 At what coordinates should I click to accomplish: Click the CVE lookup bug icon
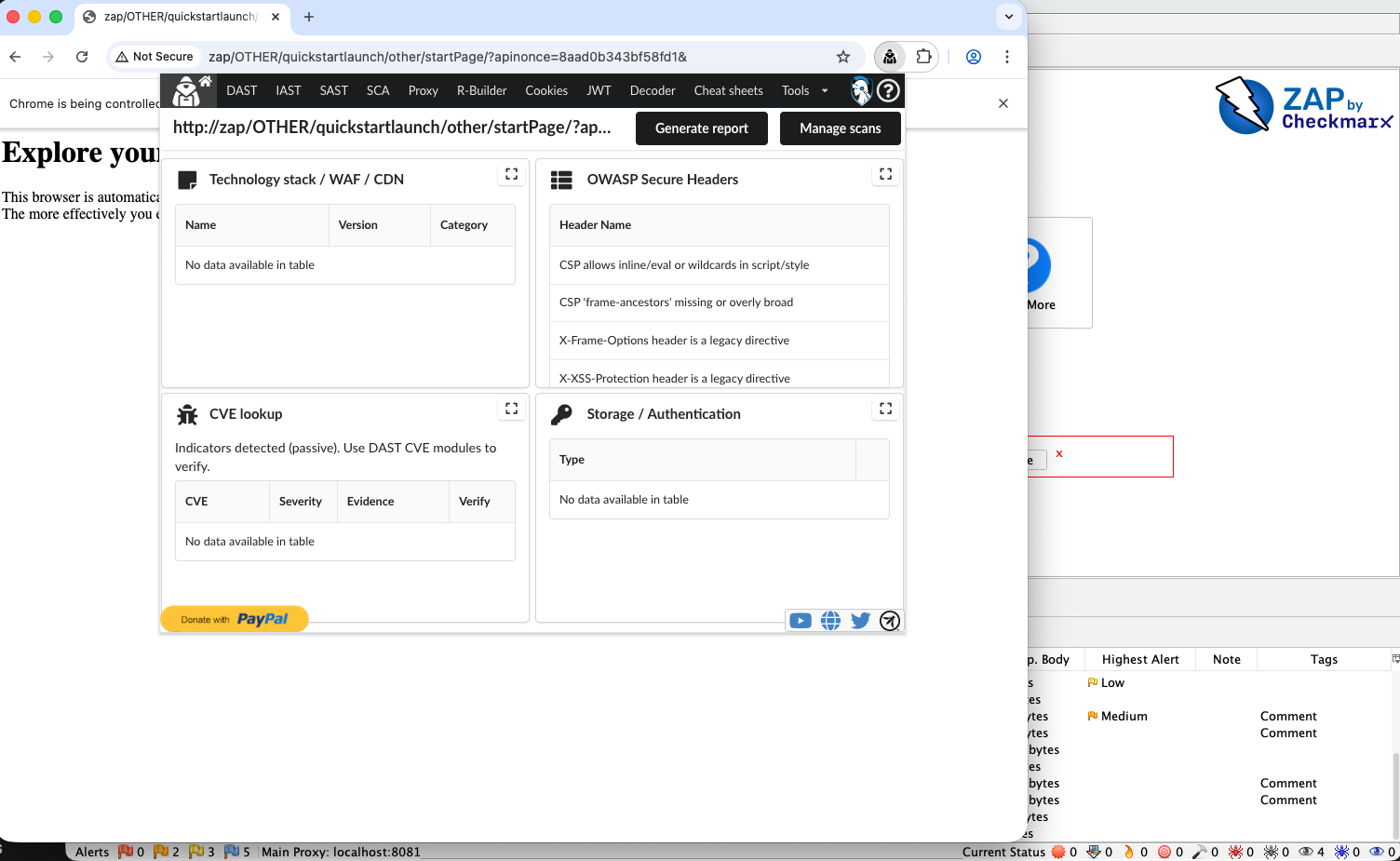185,413
